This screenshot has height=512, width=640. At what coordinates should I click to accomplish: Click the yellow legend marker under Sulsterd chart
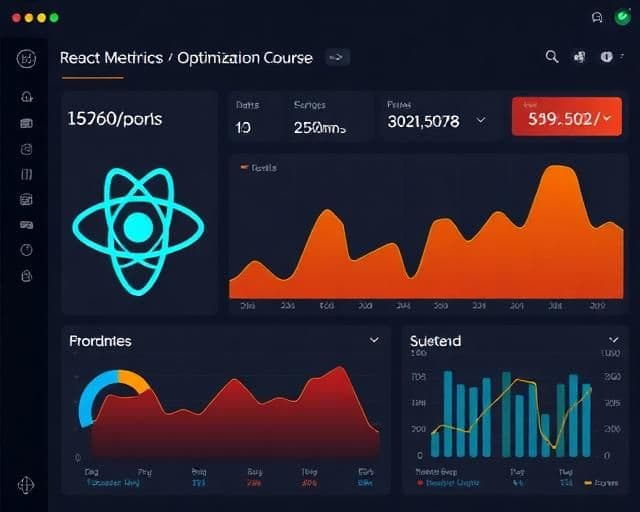click(588, 483)
